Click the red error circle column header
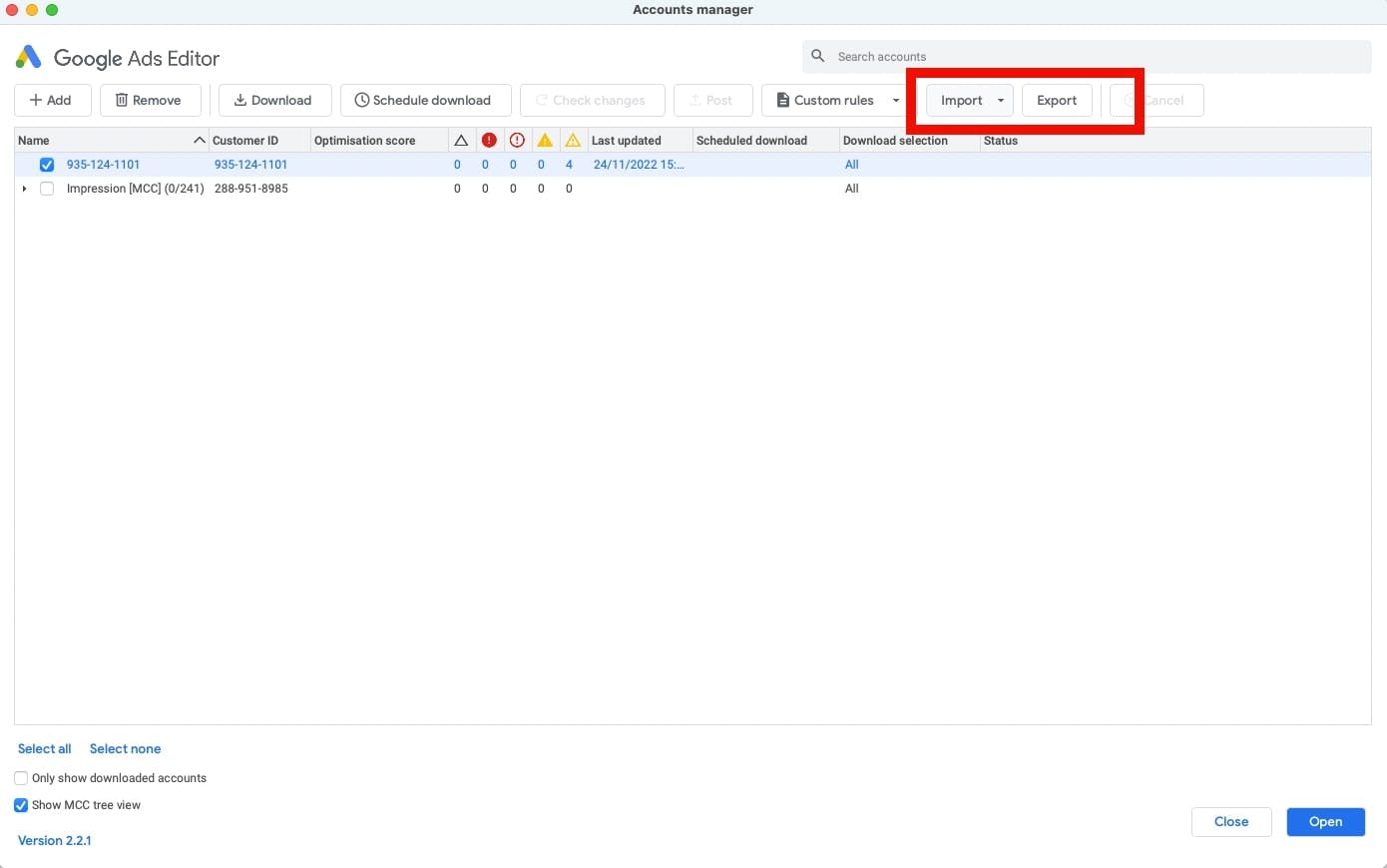 489,140
